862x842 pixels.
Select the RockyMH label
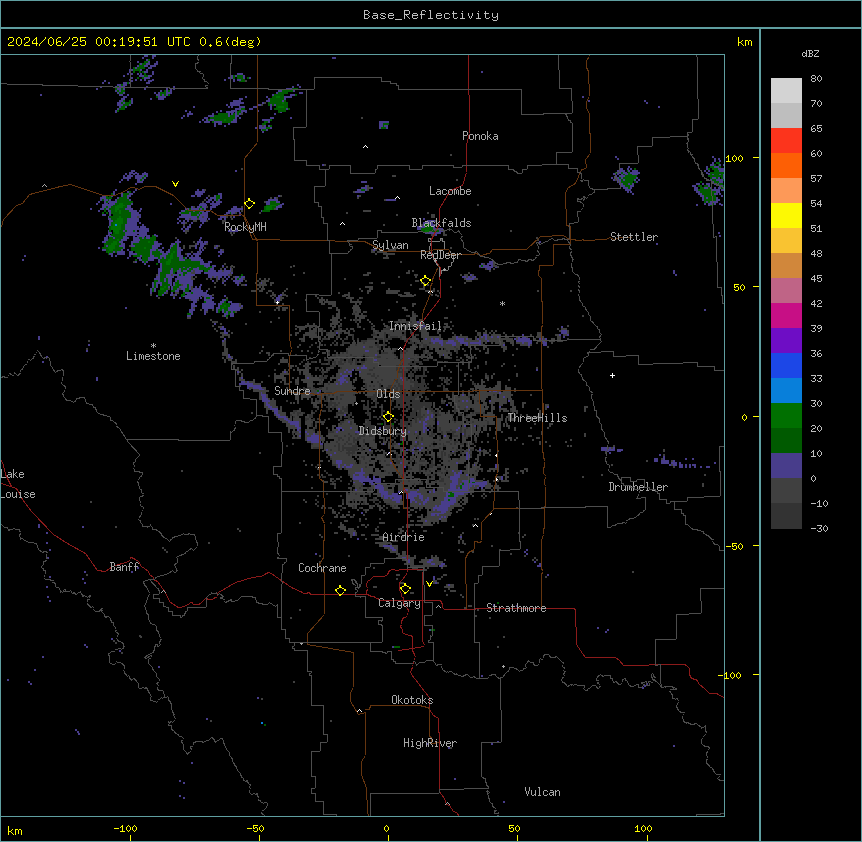point(245,227)
